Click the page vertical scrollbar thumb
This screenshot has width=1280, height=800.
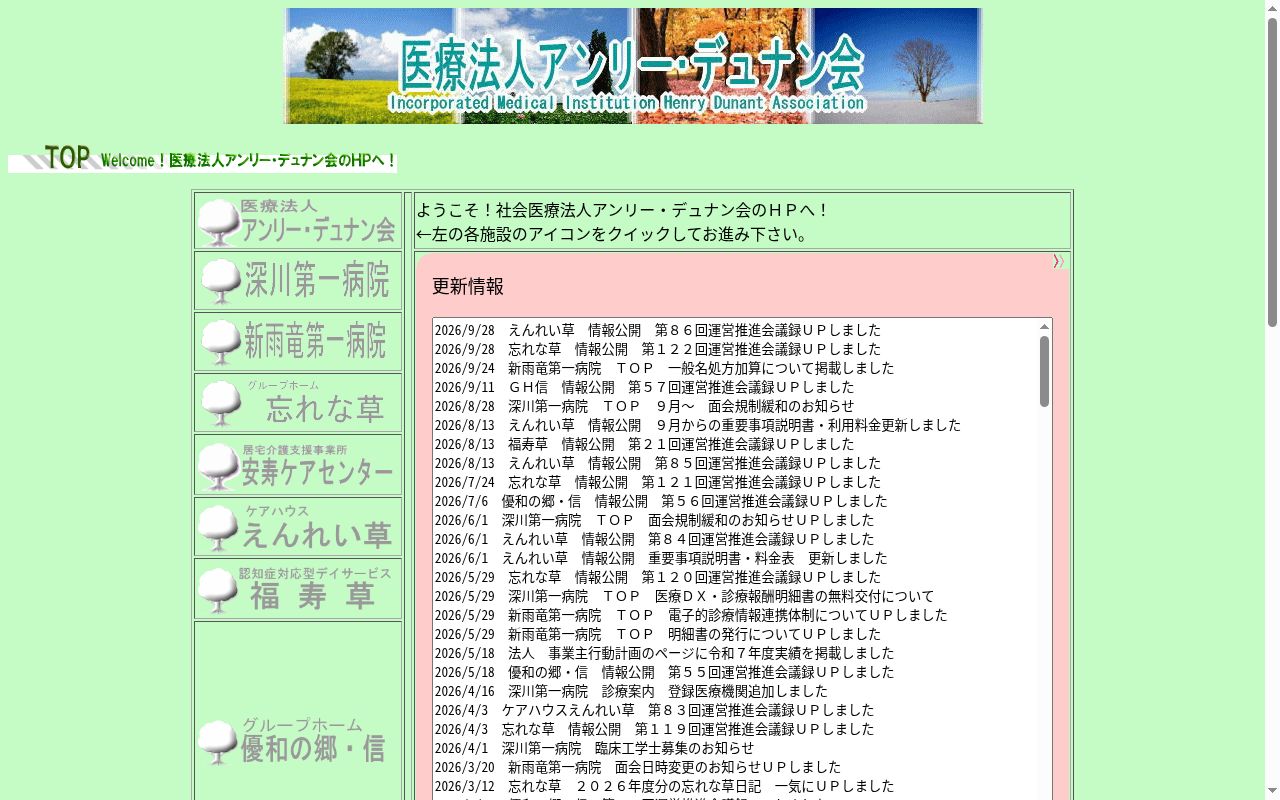point(1272,172)
